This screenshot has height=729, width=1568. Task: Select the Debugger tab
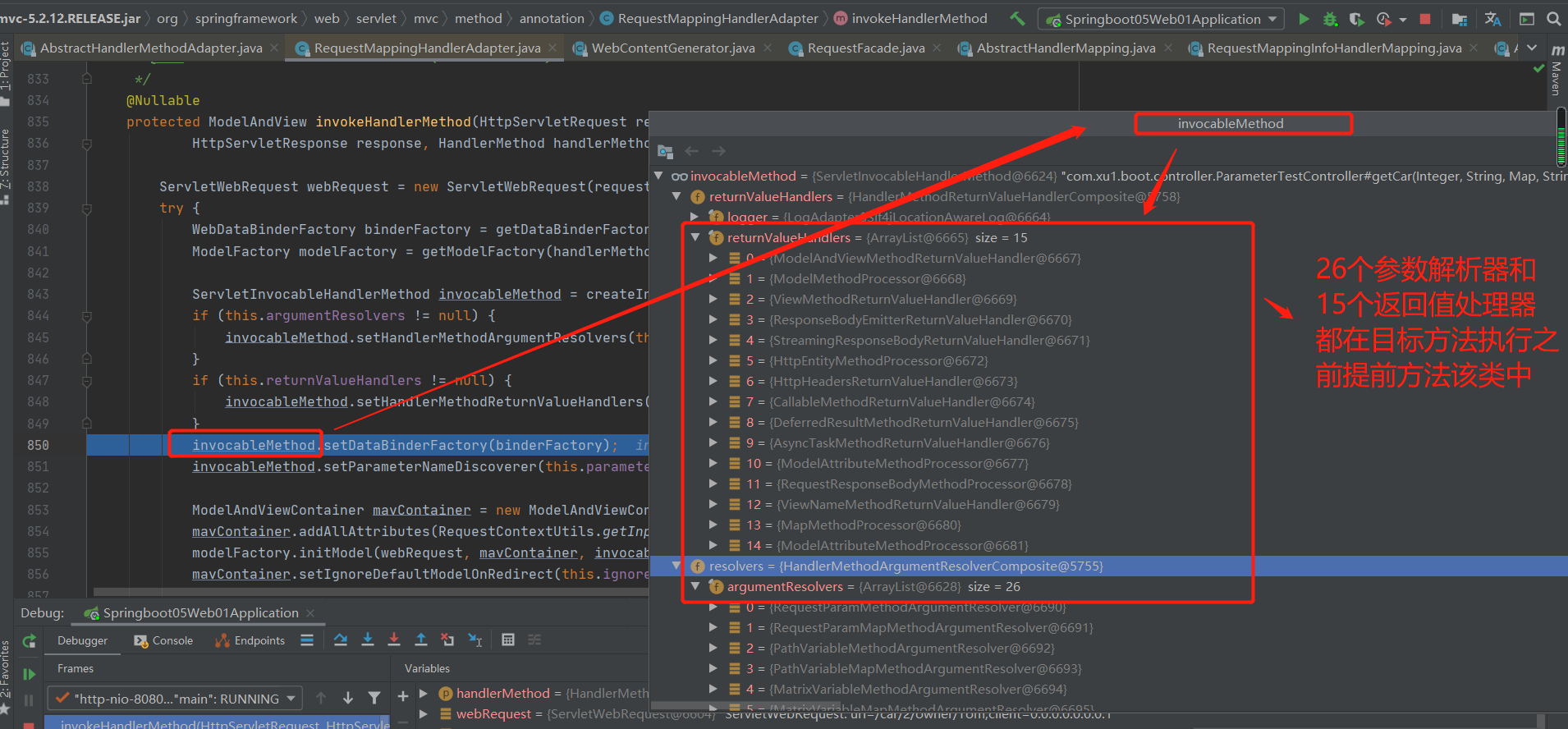point(82,640)
